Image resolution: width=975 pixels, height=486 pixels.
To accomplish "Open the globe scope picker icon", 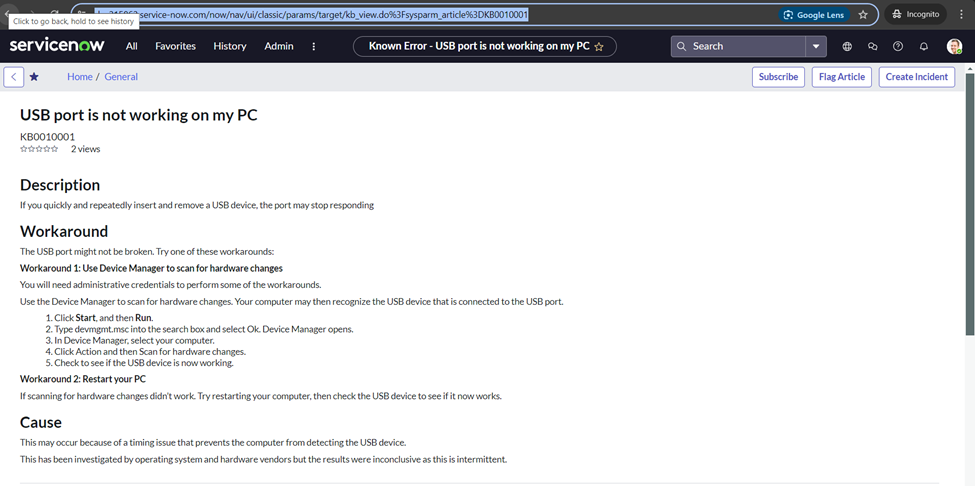I will pyautogui.click(x=847, y=46).
